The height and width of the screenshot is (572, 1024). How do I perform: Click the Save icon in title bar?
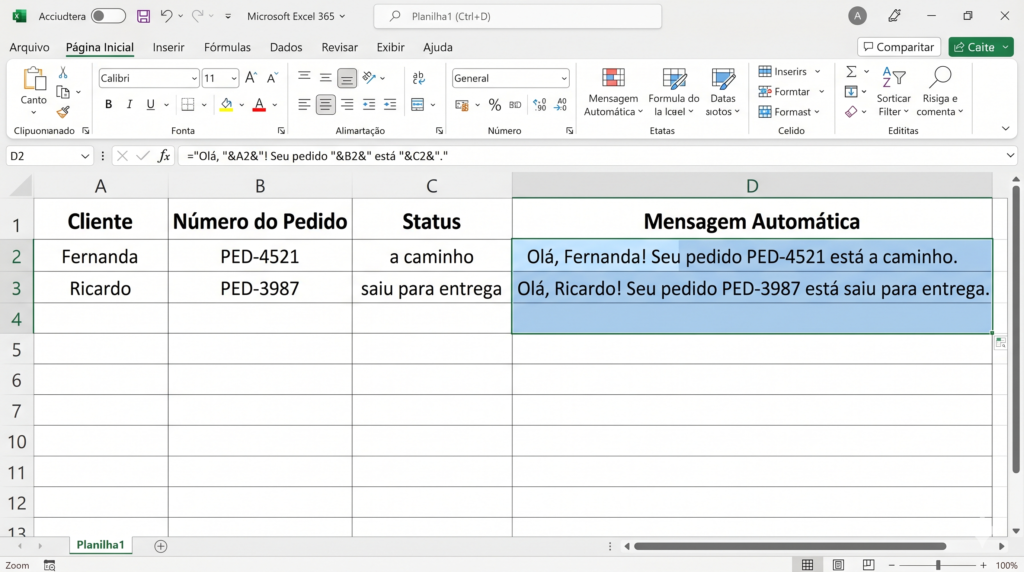[143, 16]
